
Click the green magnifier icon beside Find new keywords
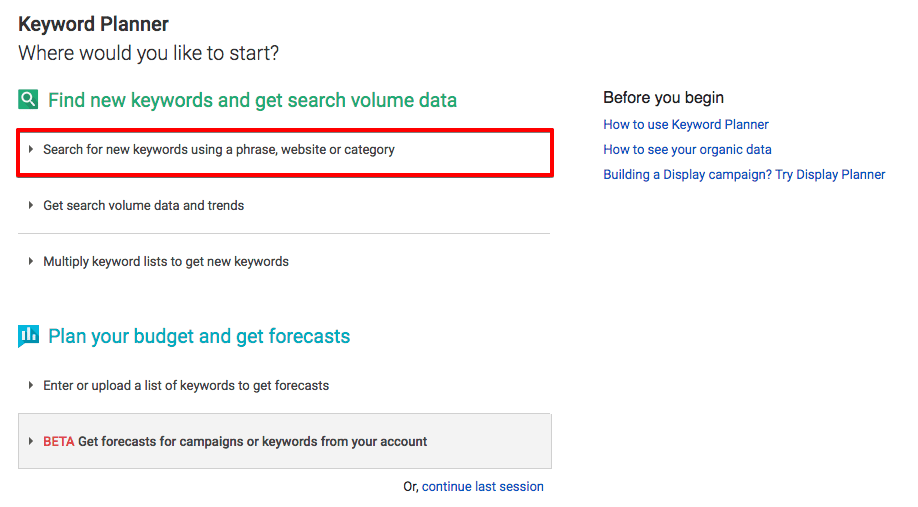29,100
